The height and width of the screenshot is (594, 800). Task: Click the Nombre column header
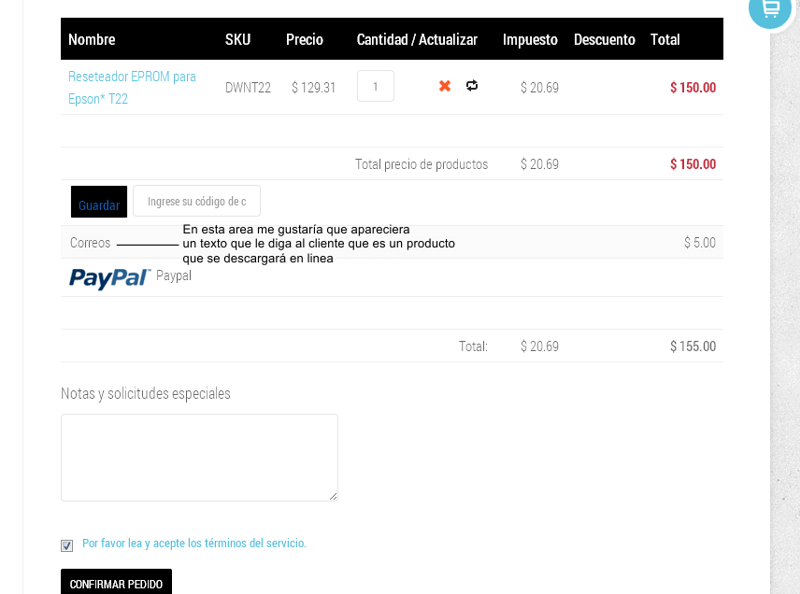coord(92,39)
